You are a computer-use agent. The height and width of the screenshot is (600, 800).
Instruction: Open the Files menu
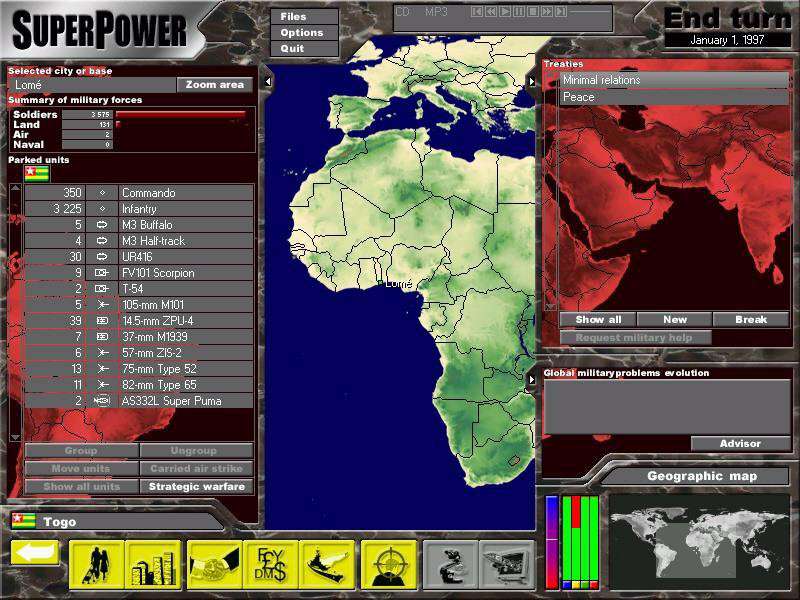click(304, 16)
